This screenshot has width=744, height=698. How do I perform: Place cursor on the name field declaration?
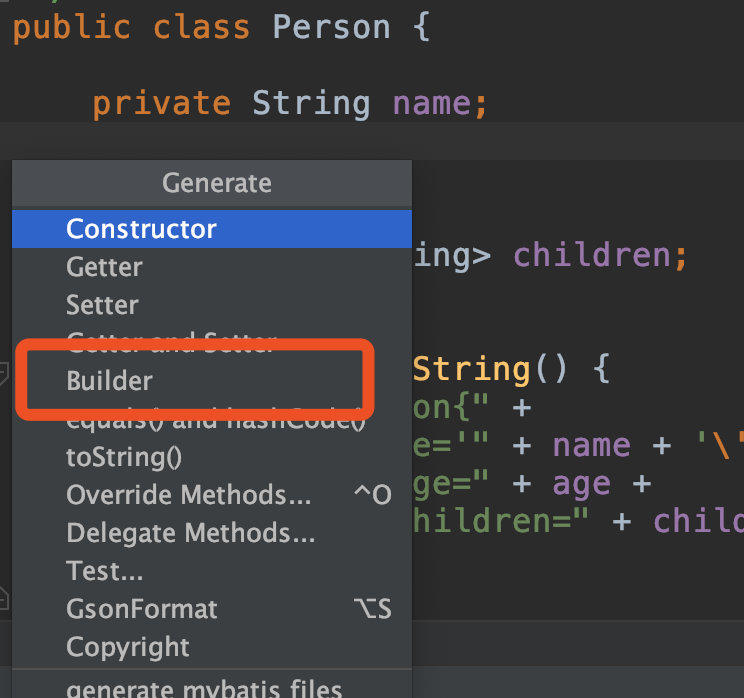(x=430, y=103)
